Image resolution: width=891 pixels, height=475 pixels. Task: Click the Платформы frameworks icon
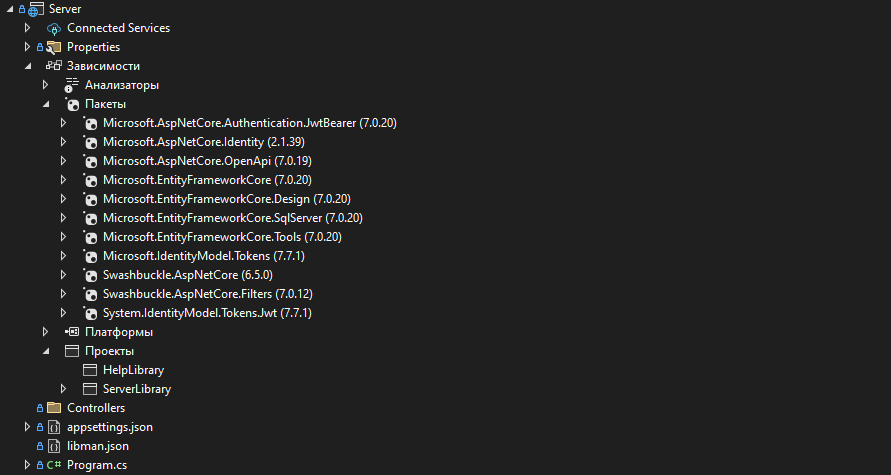click(x=72, y=332)
